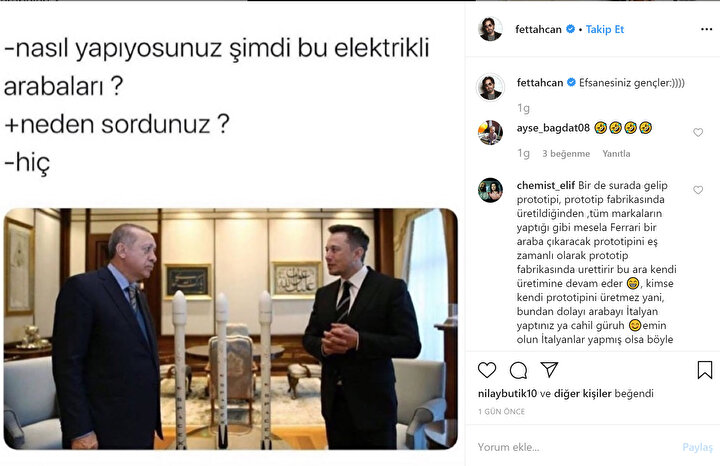View the 3 beğenme likes list

[566, 154]
